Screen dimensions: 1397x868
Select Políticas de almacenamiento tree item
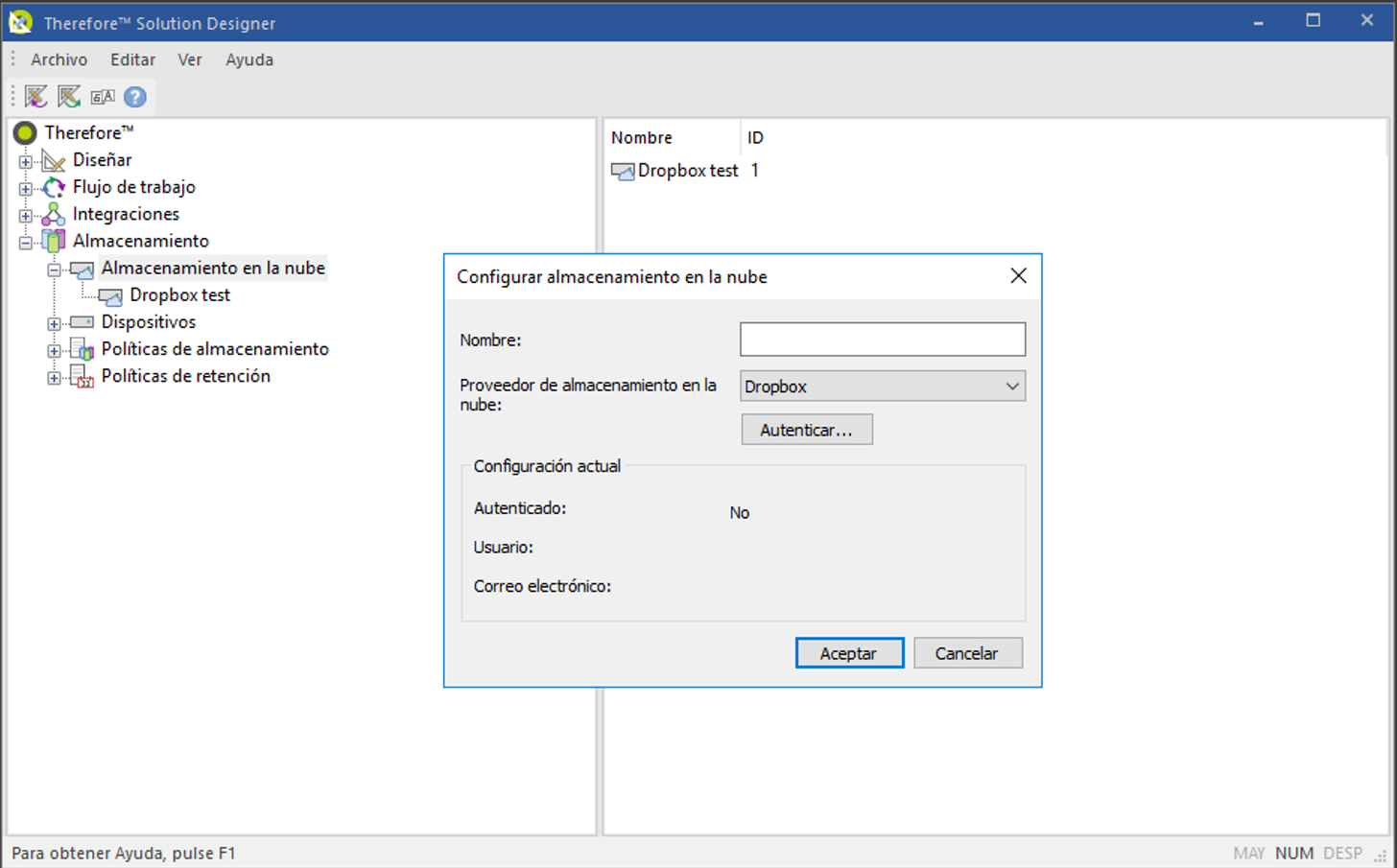(x=215, y=349)
